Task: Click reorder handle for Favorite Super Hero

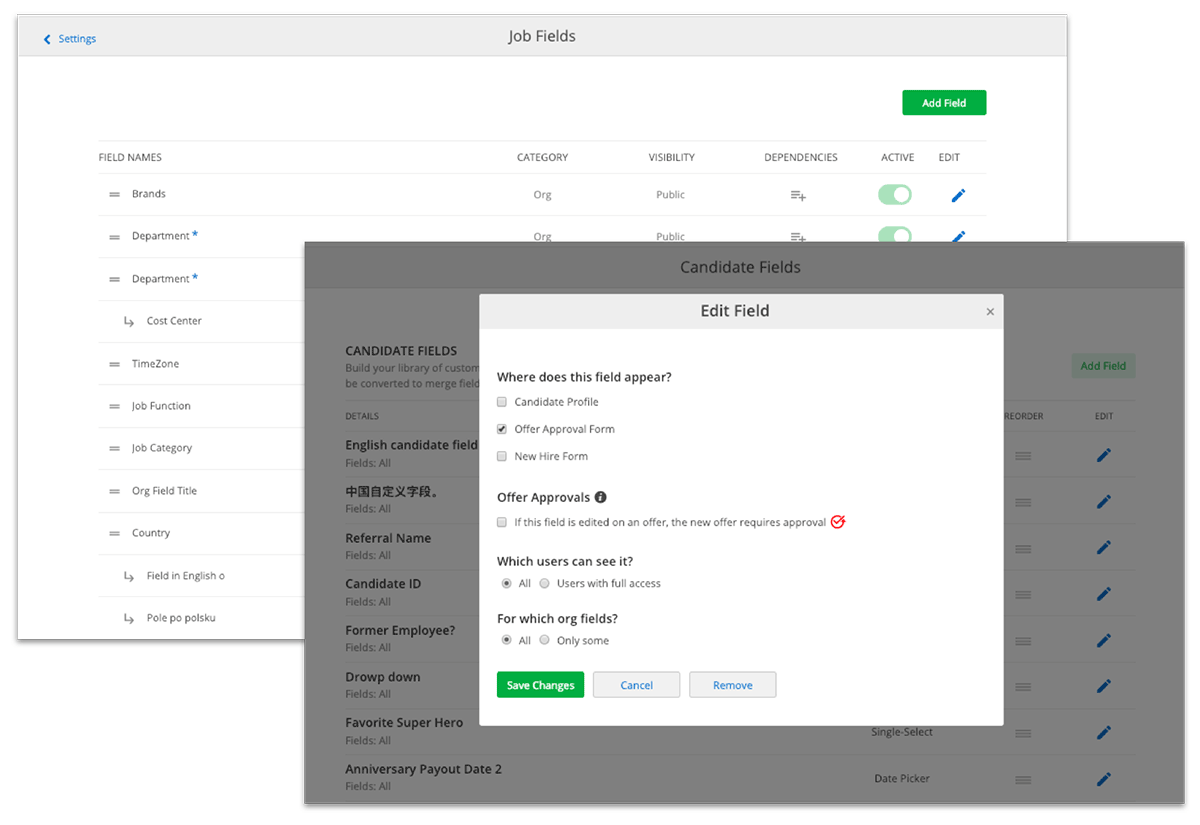Action: [1023, 733]
